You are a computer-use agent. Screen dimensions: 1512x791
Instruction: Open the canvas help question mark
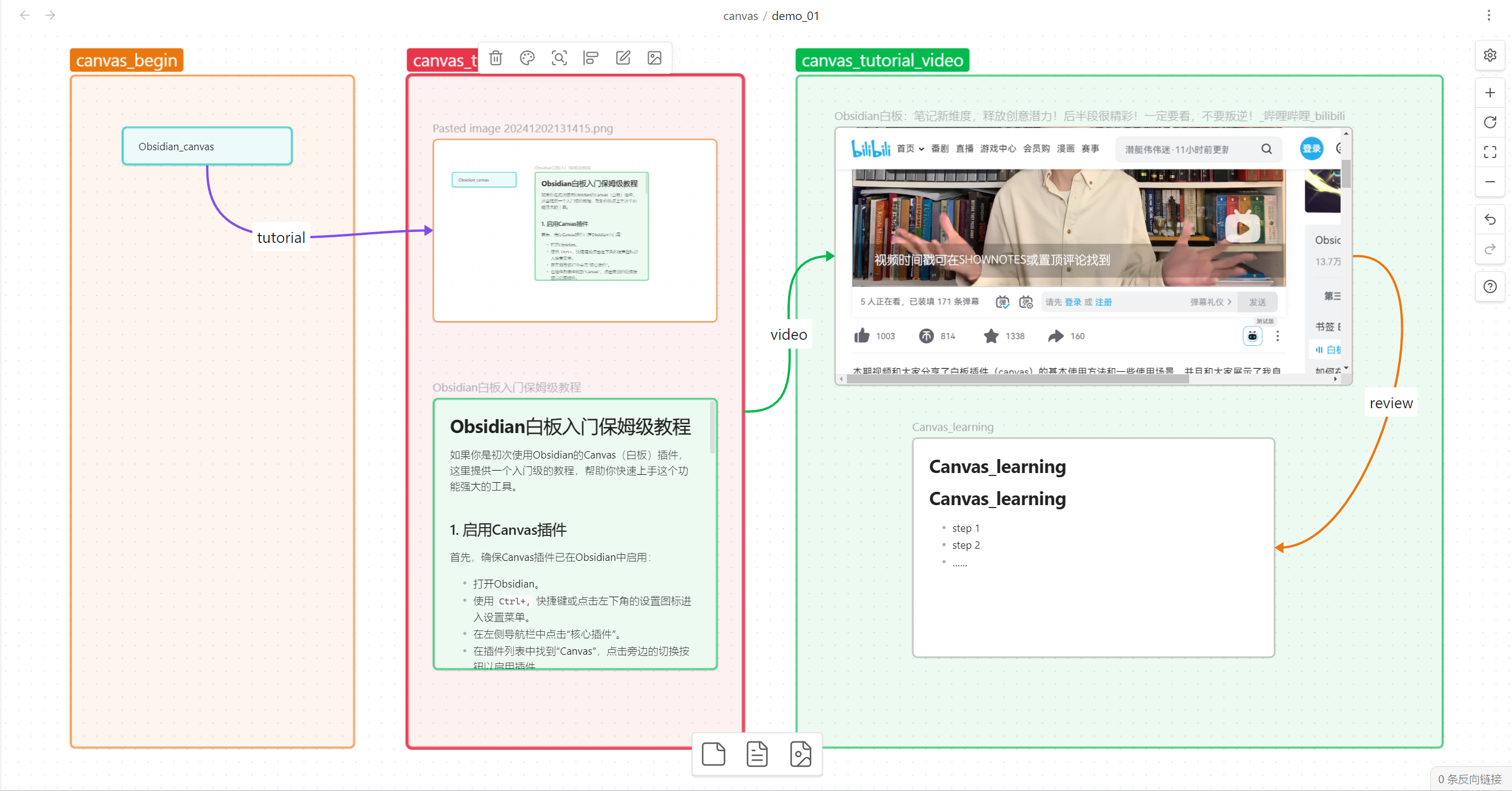1490,286
